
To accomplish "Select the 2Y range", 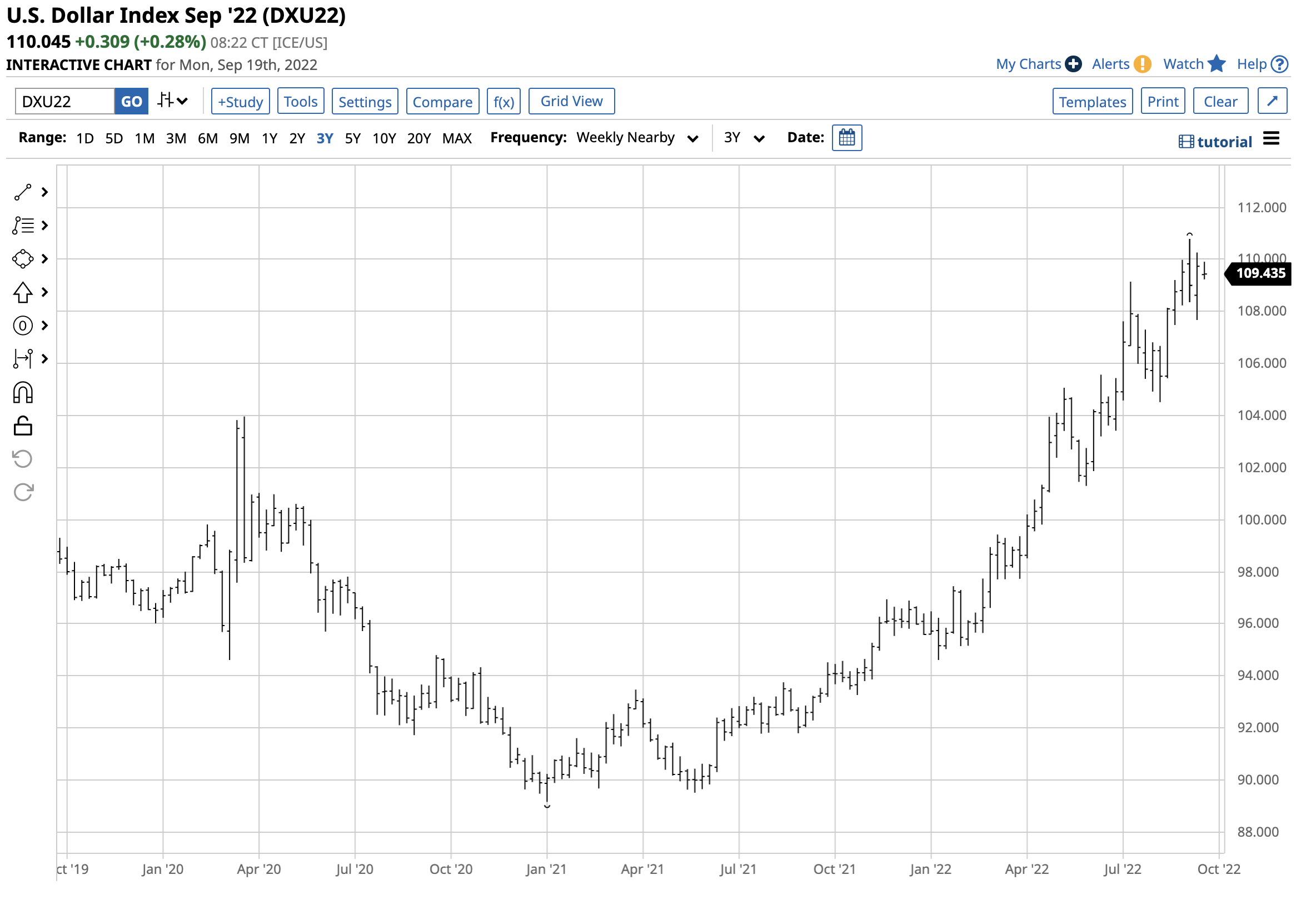I will point(298,139).
